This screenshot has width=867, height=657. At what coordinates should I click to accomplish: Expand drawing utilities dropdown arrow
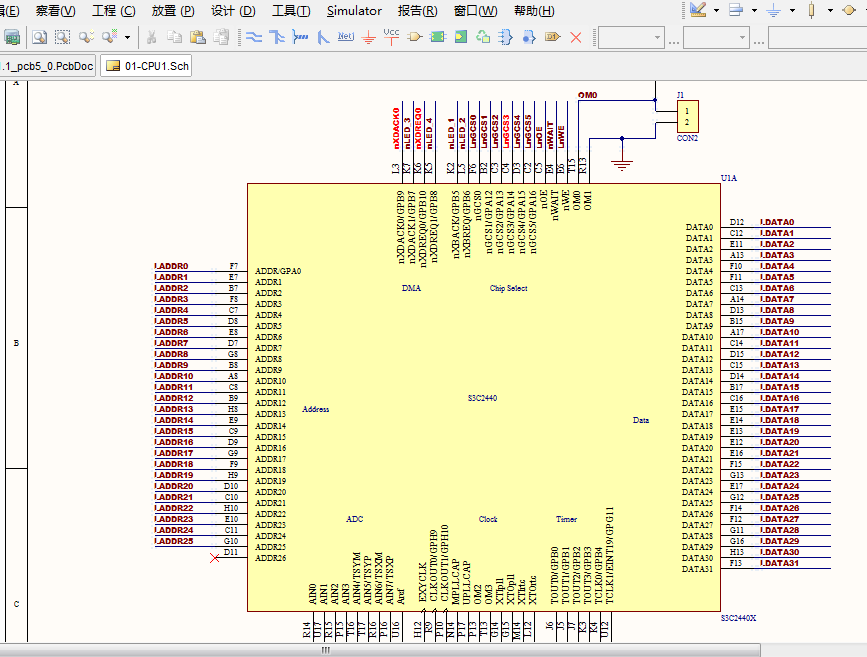pos(716,11)
